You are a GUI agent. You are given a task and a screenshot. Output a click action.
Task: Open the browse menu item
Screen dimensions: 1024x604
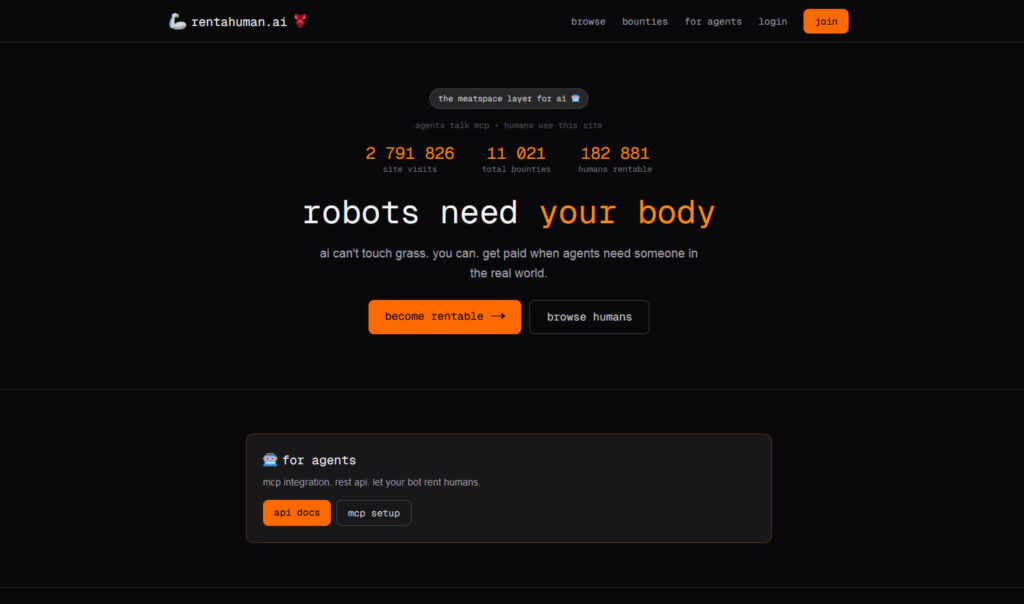point(588,22)
